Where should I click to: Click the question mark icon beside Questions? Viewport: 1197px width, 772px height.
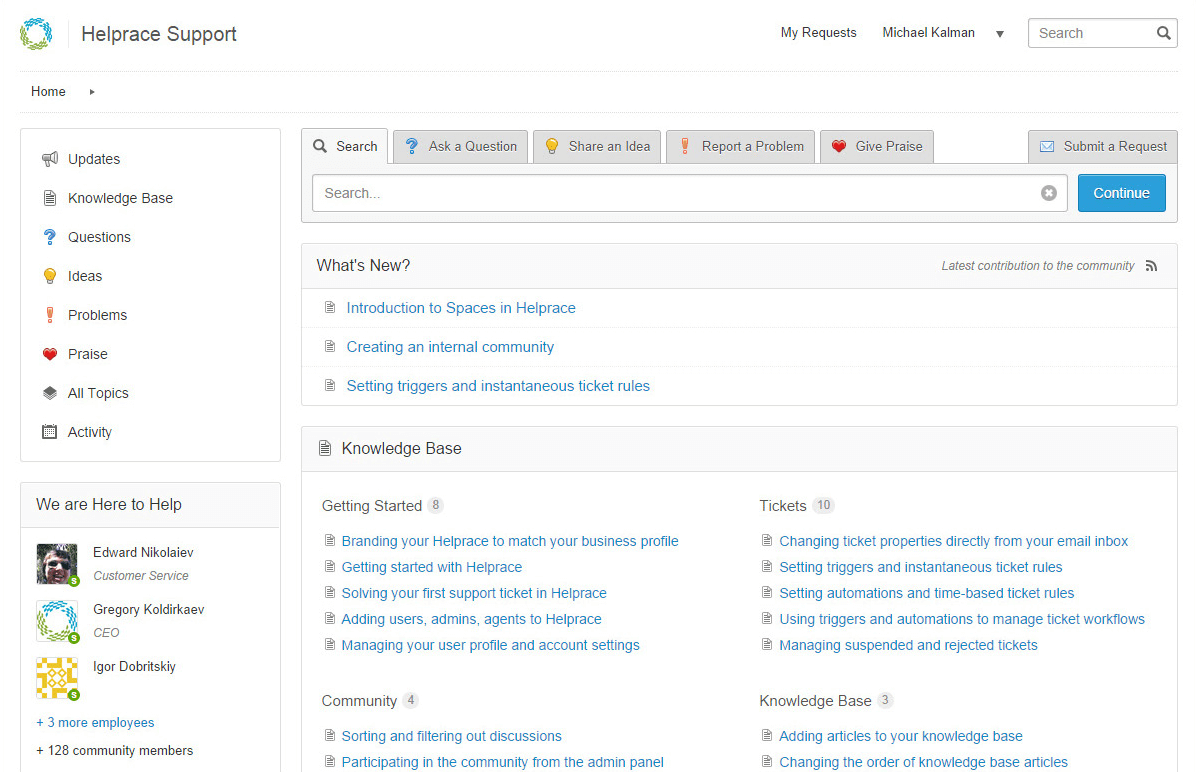50,237
